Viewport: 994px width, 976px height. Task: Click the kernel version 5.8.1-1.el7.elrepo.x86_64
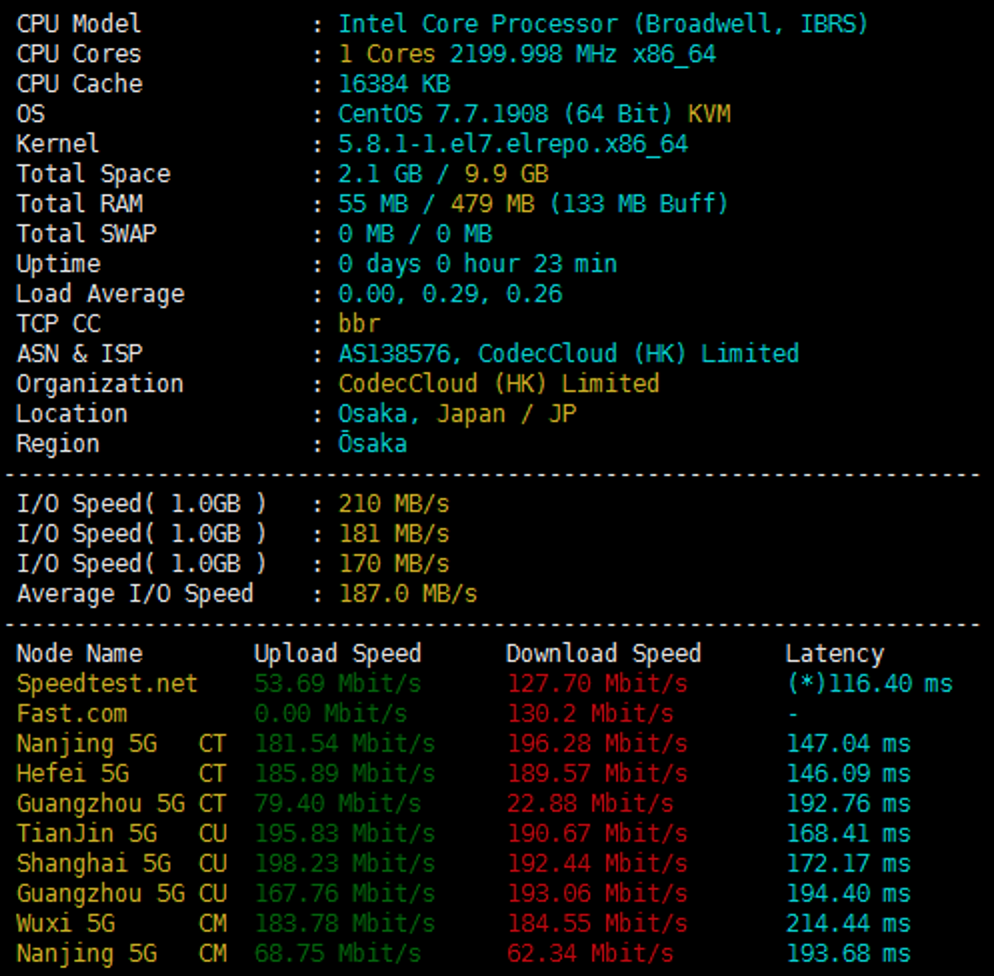point(513,144)
